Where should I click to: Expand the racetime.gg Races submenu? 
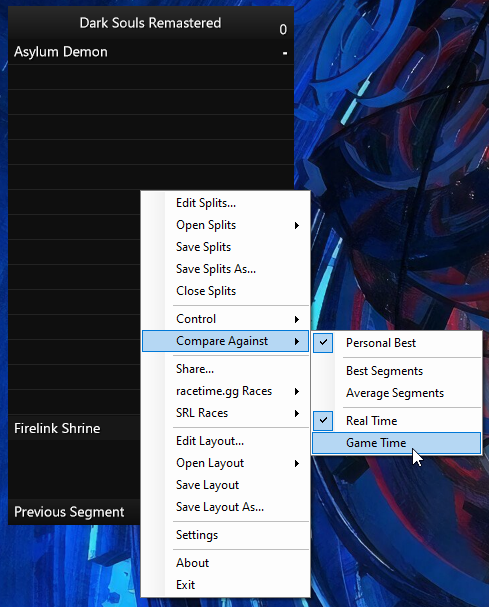(x=225, y=391)
